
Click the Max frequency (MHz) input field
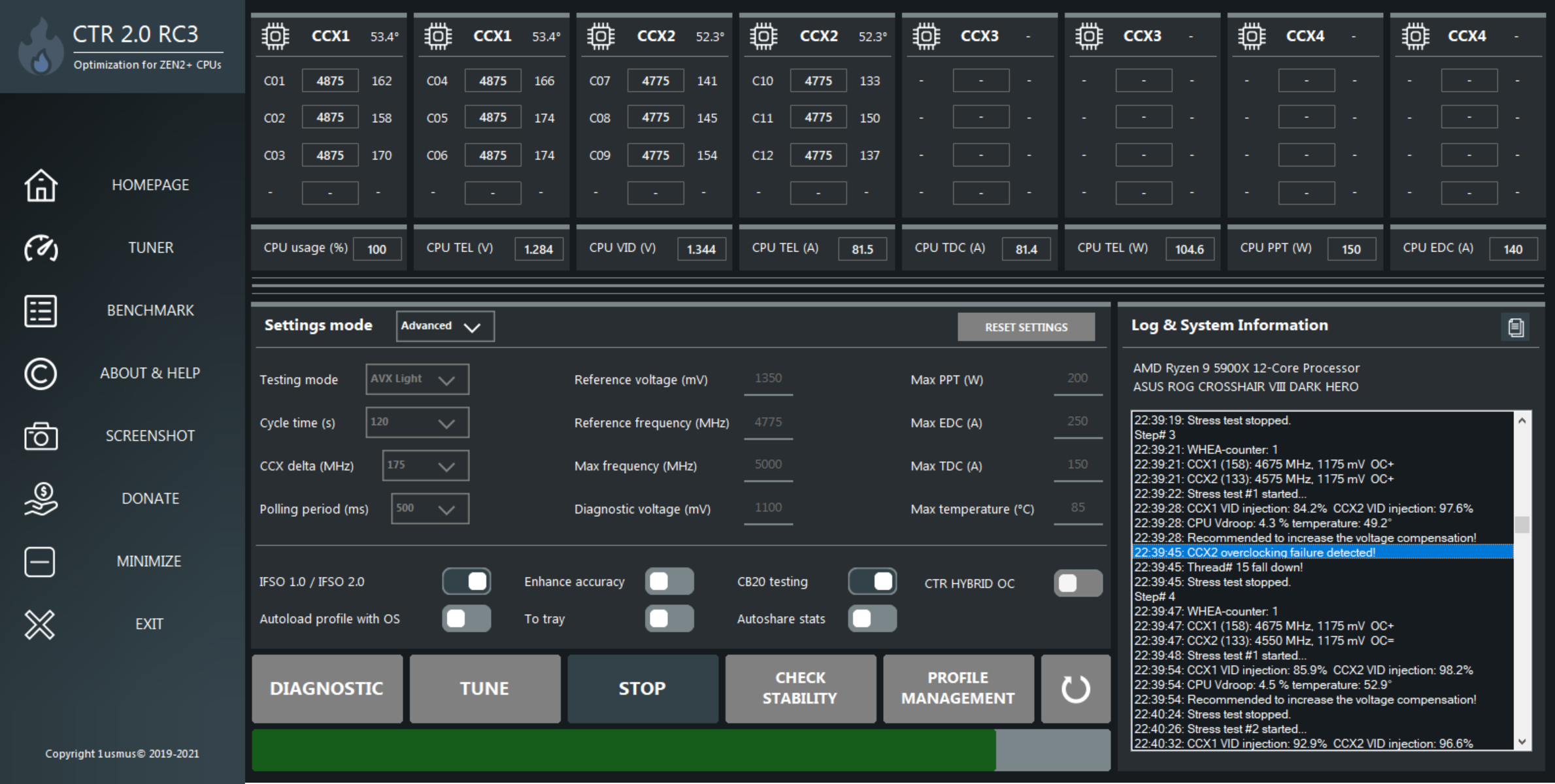(768, 465)
